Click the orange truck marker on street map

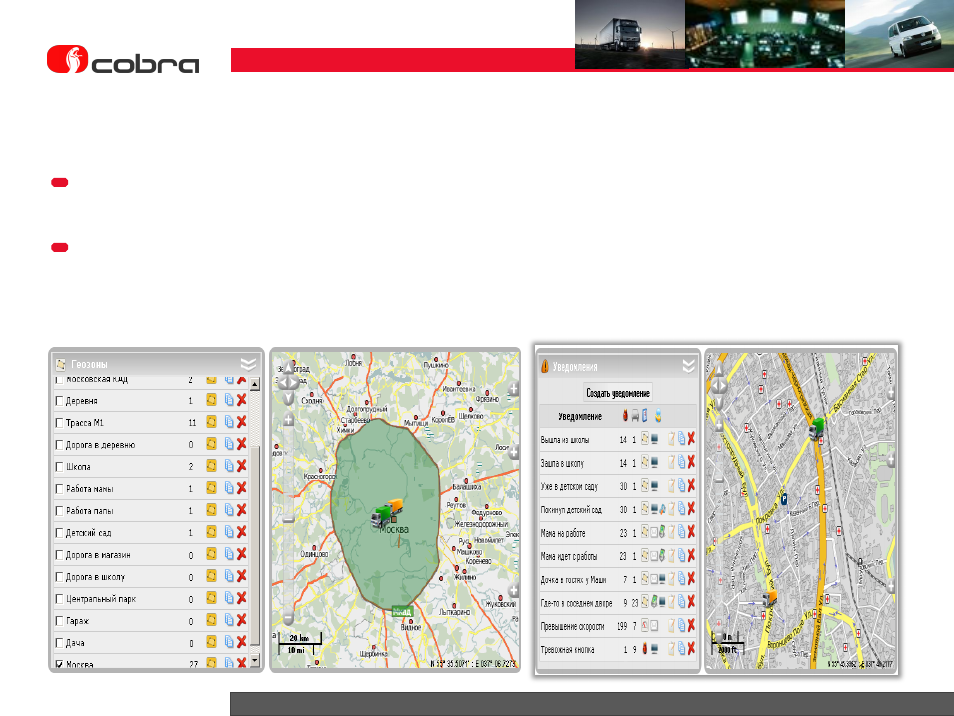point(770,597)
